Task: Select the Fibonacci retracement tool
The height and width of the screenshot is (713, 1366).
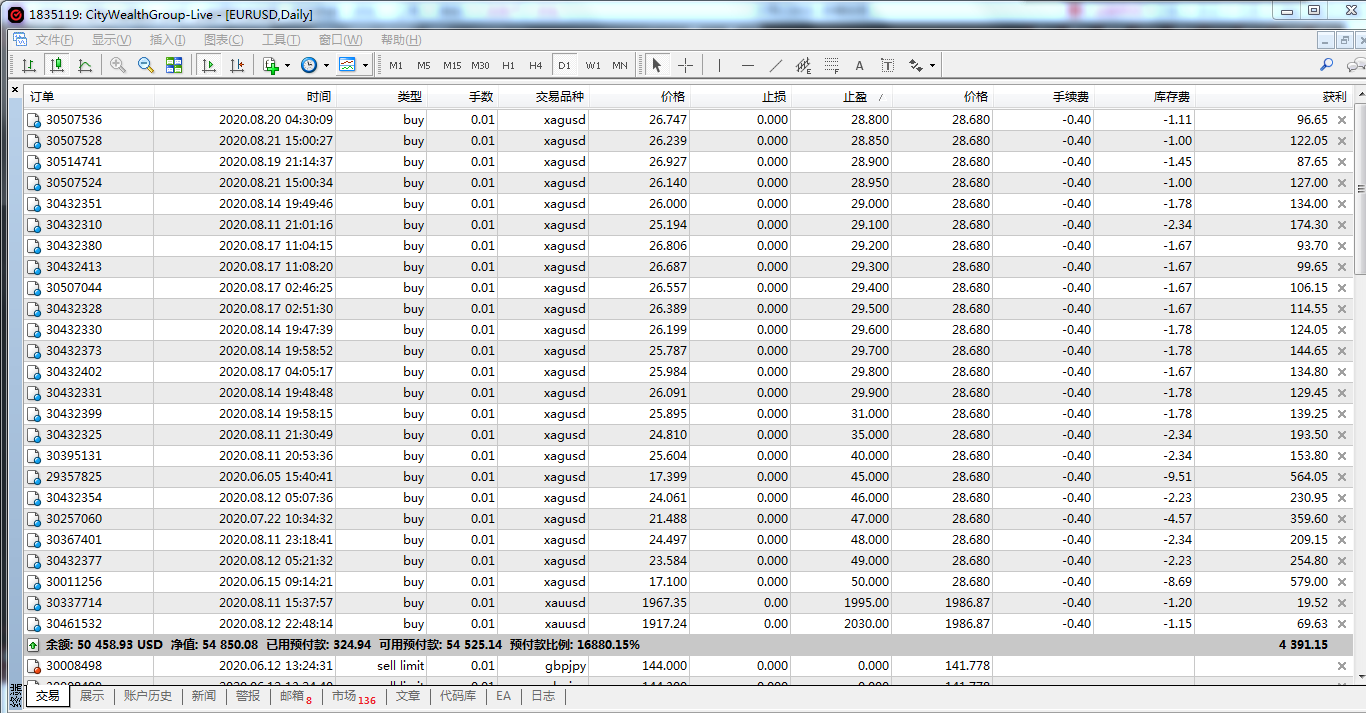Action: click(x=831, y=65)
